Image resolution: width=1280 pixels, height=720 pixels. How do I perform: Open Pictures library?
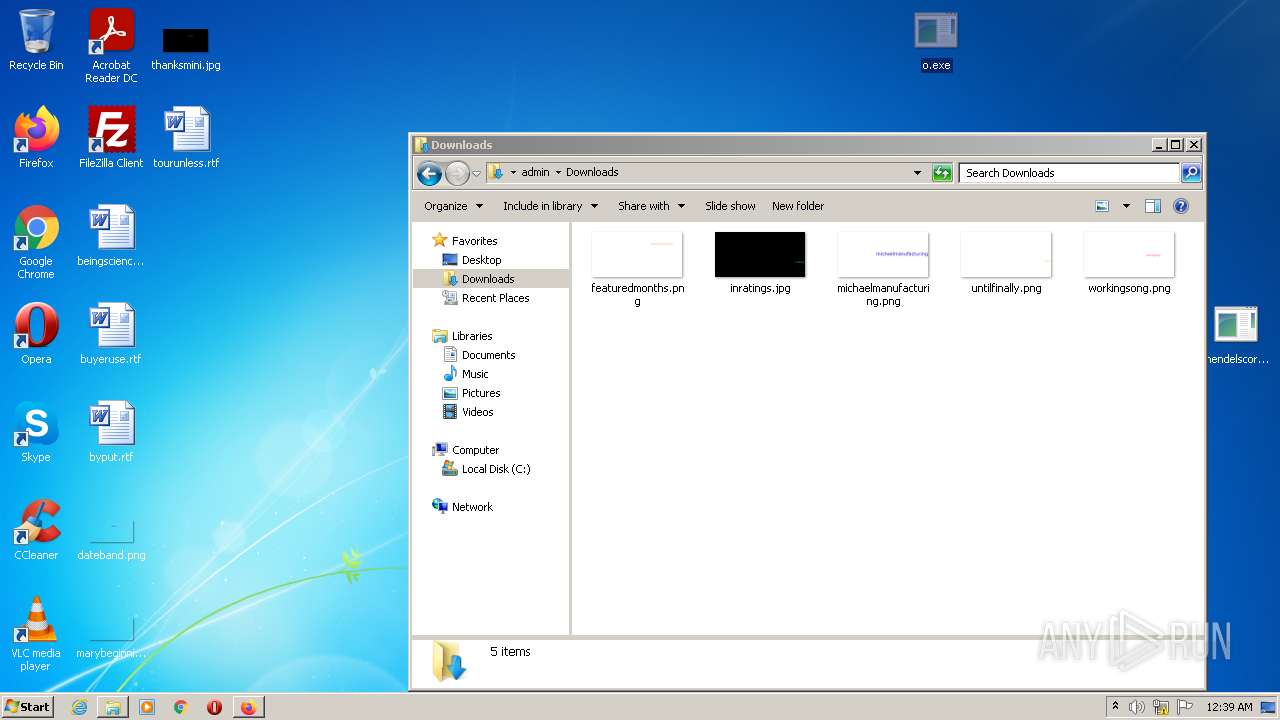(x=481, y=393)
